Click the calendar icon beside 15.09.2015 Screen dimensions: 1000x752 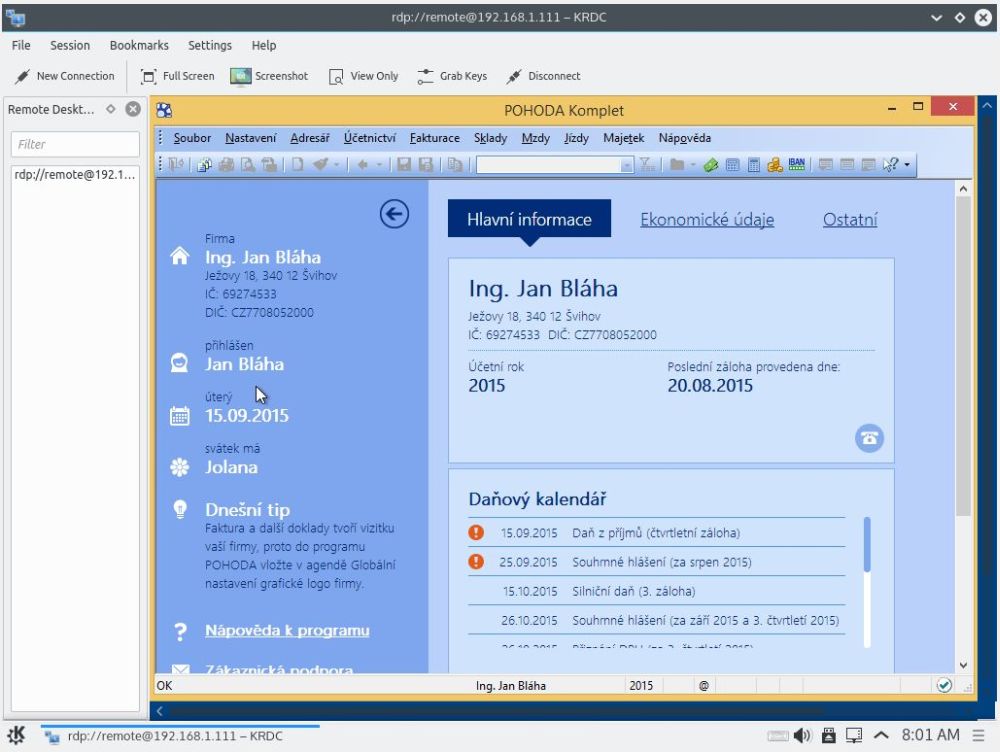[180, 416]
